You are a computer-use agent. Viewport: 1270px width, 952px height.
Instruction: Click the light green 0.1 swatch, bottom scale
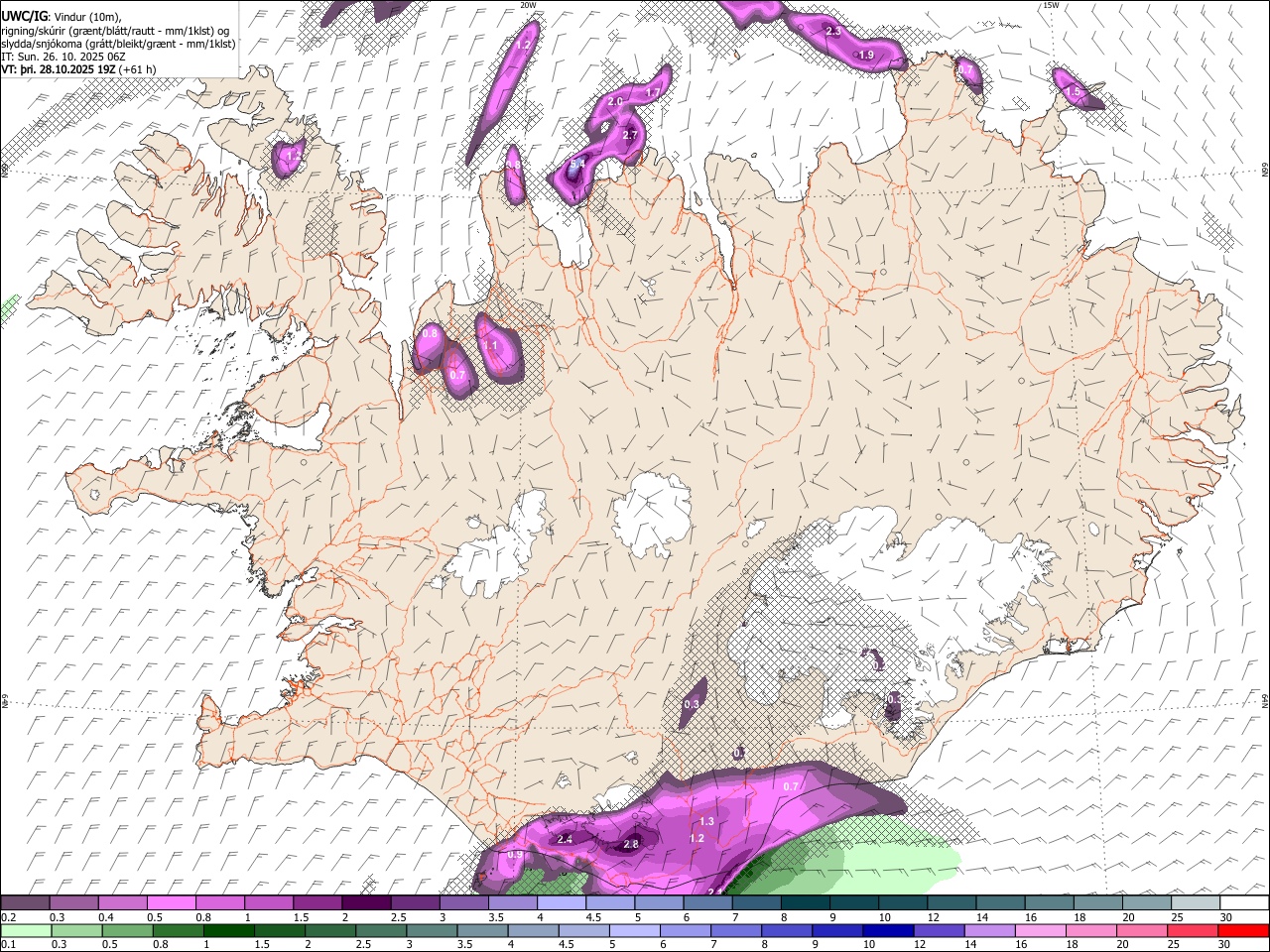pyautogui.click(x=27, y=930)
